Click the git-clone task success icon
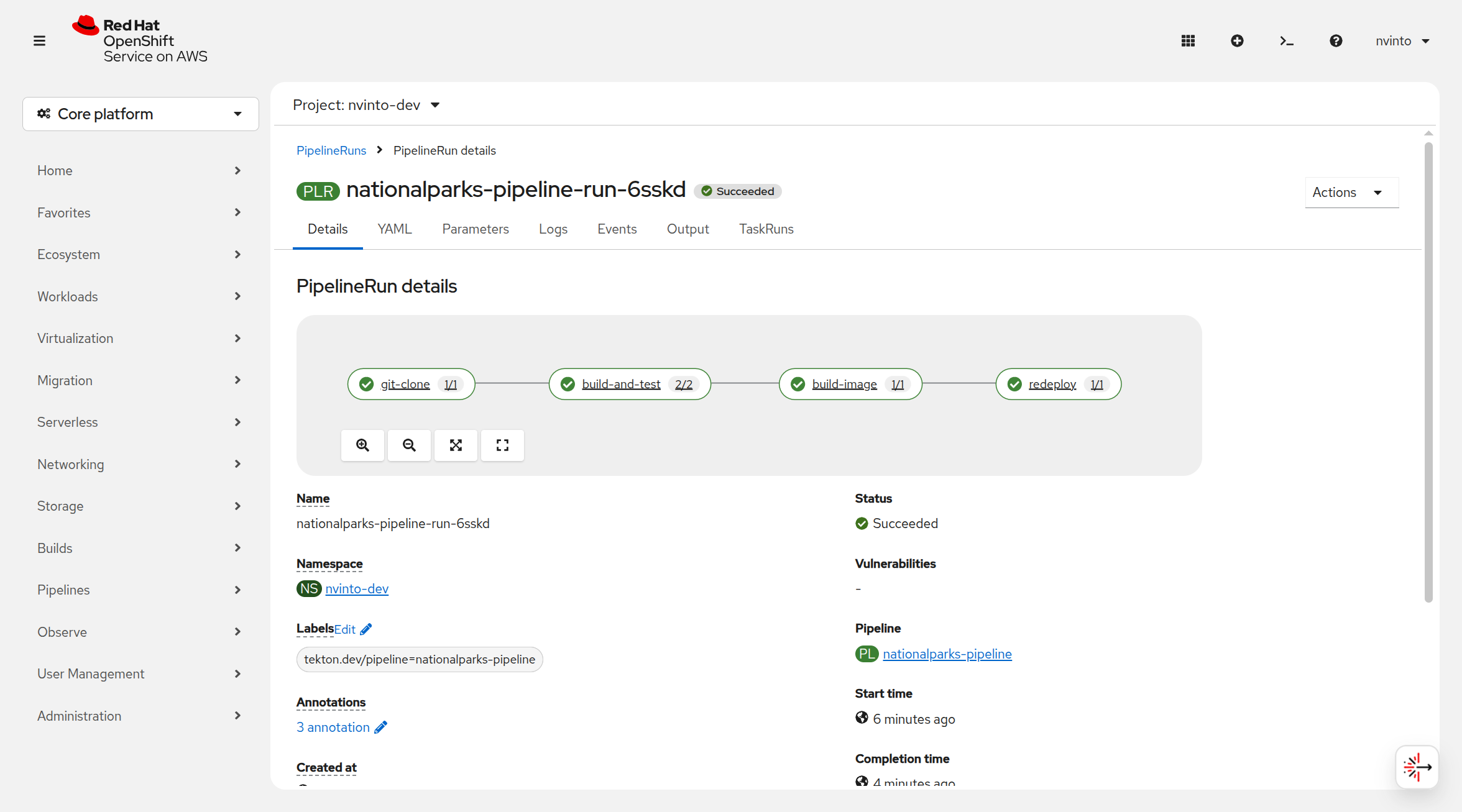 [x=367, y=384]
